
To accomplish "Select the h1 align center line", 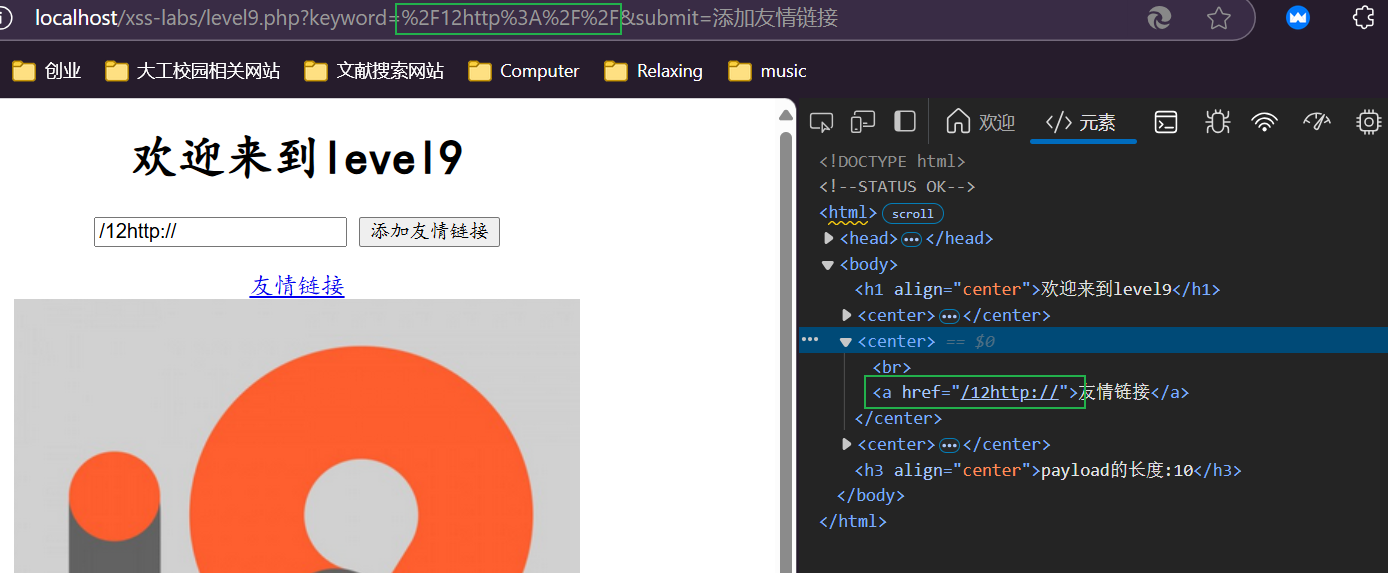I will [x=1037, y=290].
